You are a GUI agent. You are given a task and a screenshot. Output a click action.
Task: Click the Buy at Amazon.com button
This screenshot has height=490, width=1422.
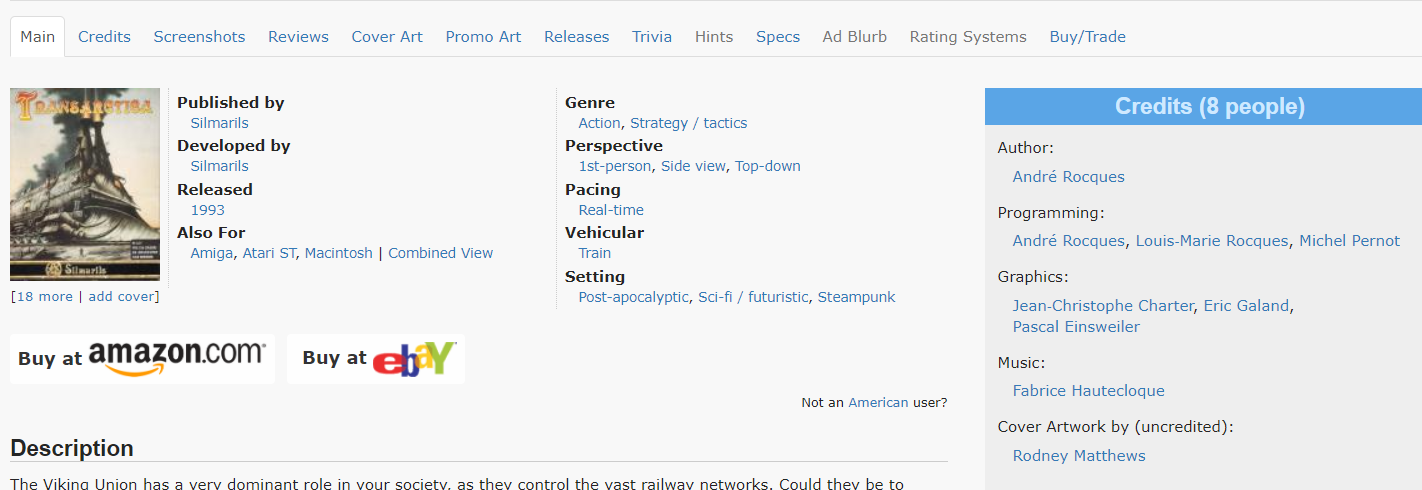[142, 358]
